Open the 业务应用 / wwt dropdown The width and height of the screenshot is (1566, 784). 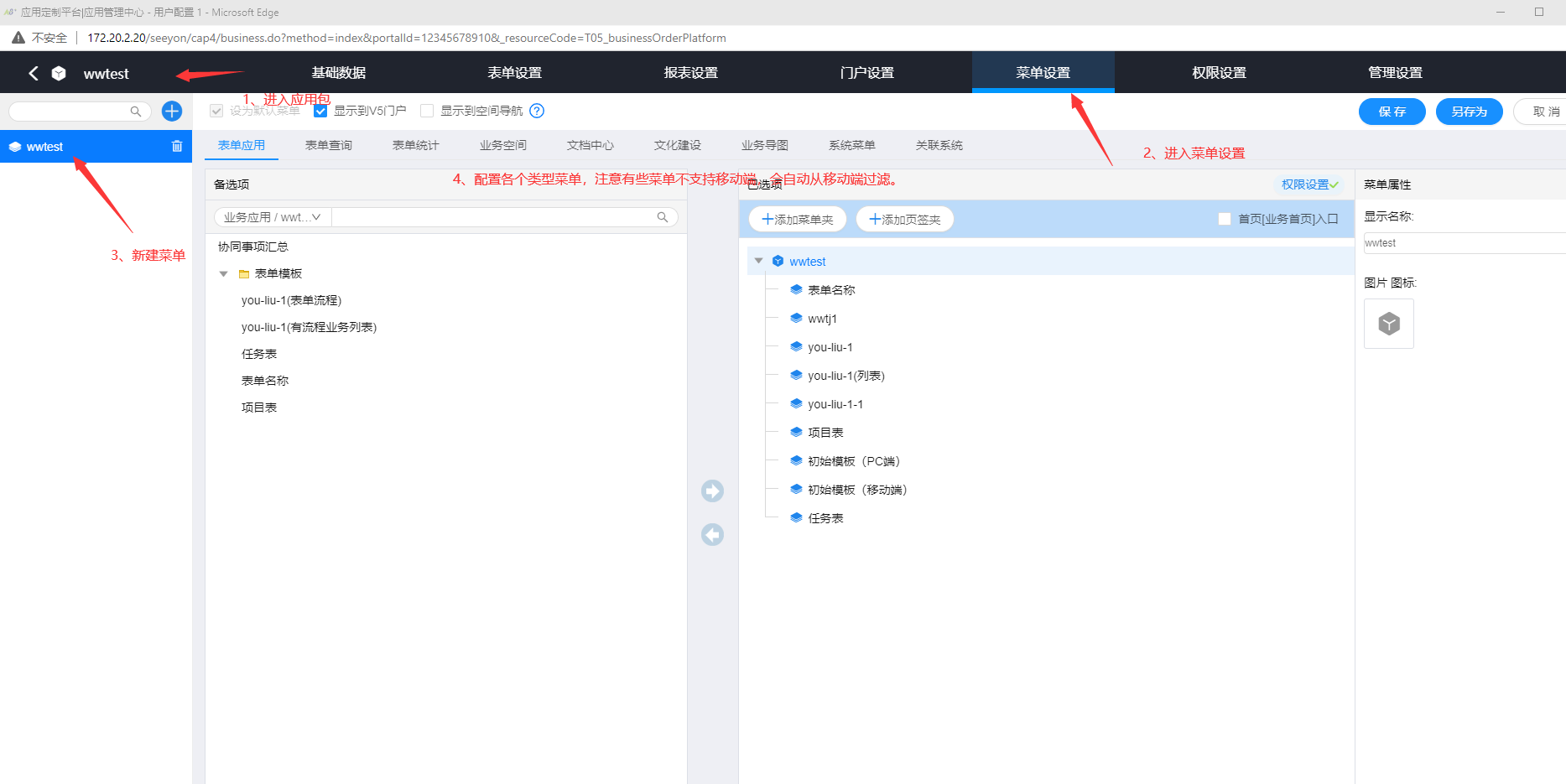[273, 217]
